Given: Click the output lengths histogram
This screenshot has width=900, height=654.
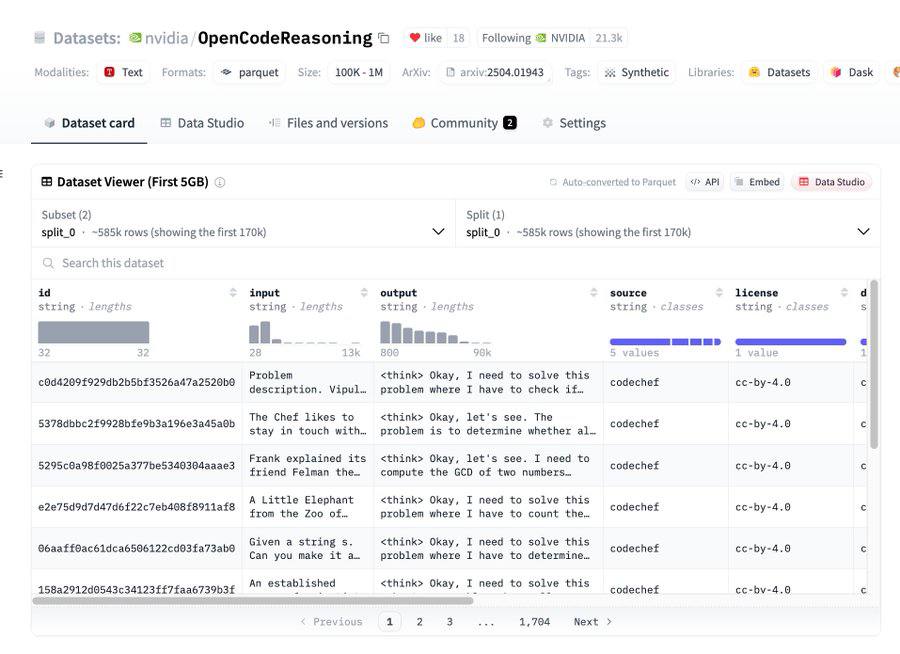Looking at the screenshot, I should pyautogui.click(x=436, y=332).
